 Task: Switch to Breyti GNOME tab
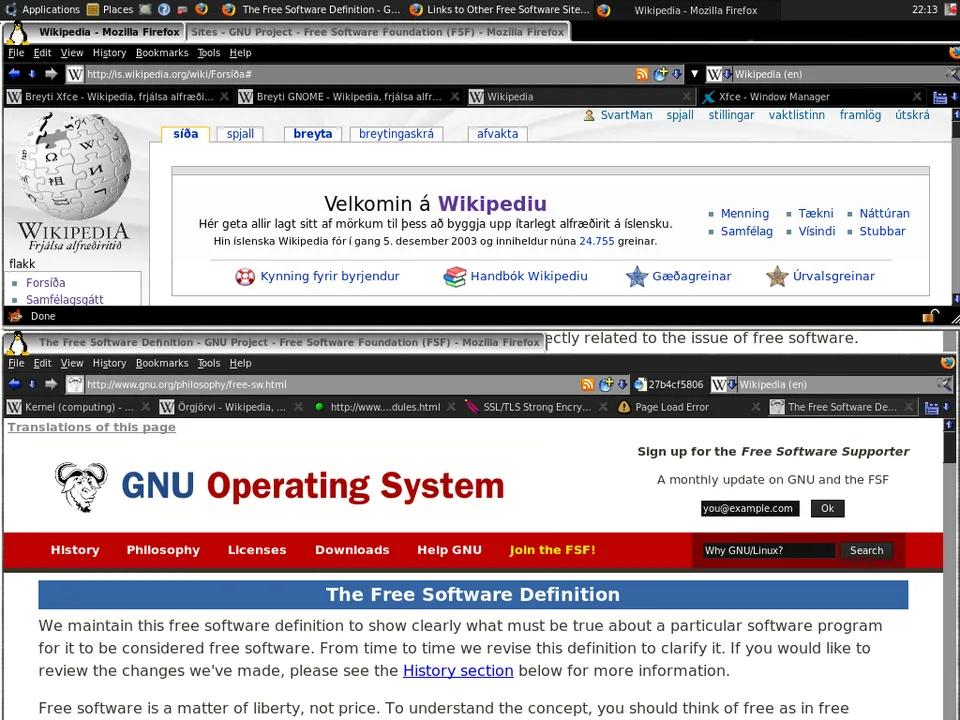pos(349,97)
